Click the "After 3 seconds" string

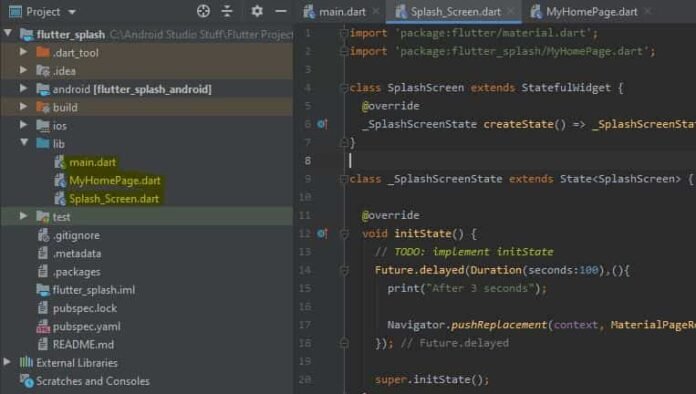(480, 288)
